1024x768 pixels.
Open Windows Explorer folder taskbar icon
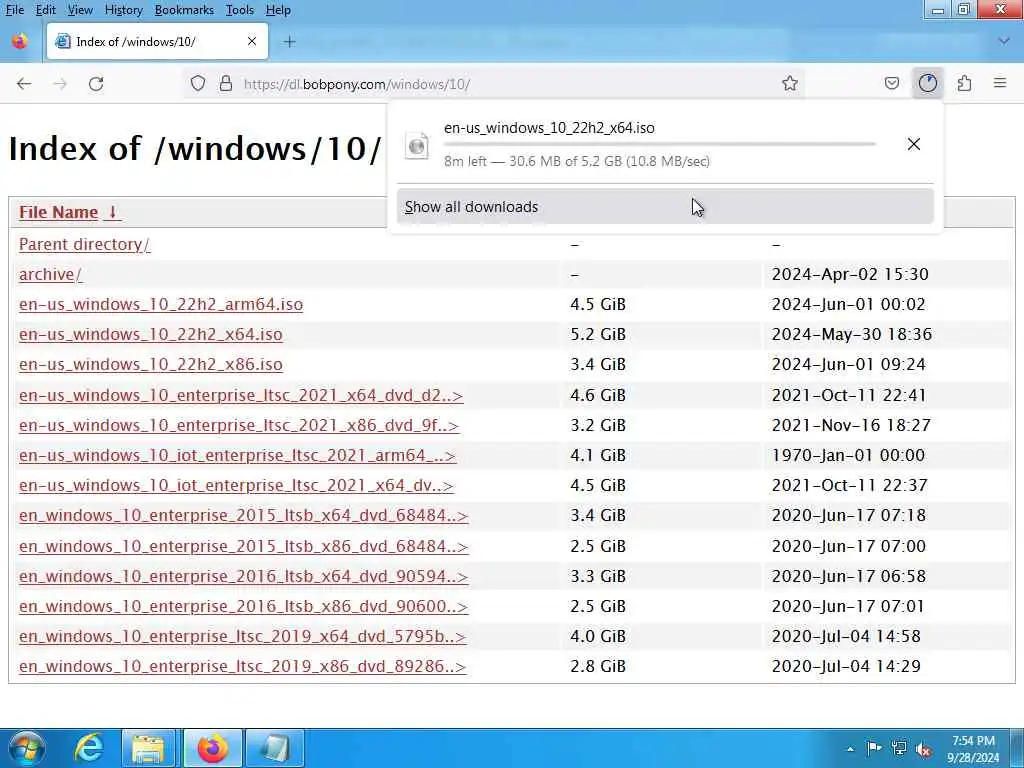point(148,748)
